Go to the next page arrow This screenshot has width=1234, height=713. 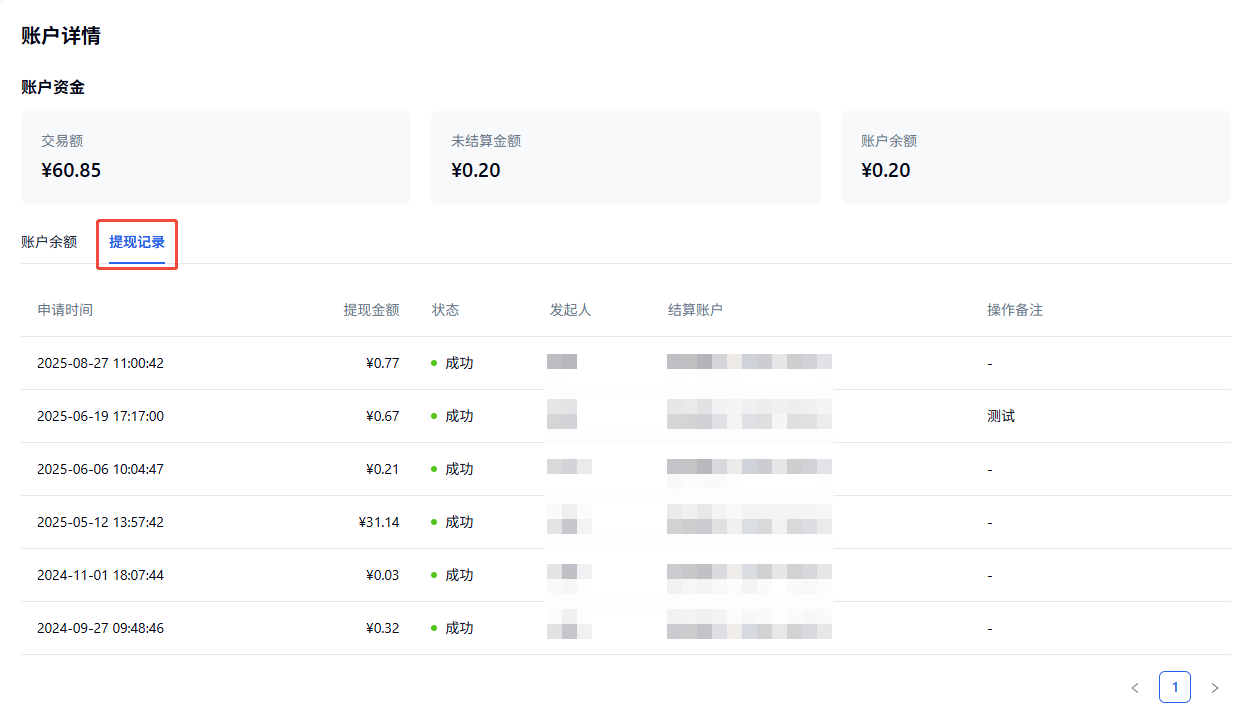pos(1215,688)
